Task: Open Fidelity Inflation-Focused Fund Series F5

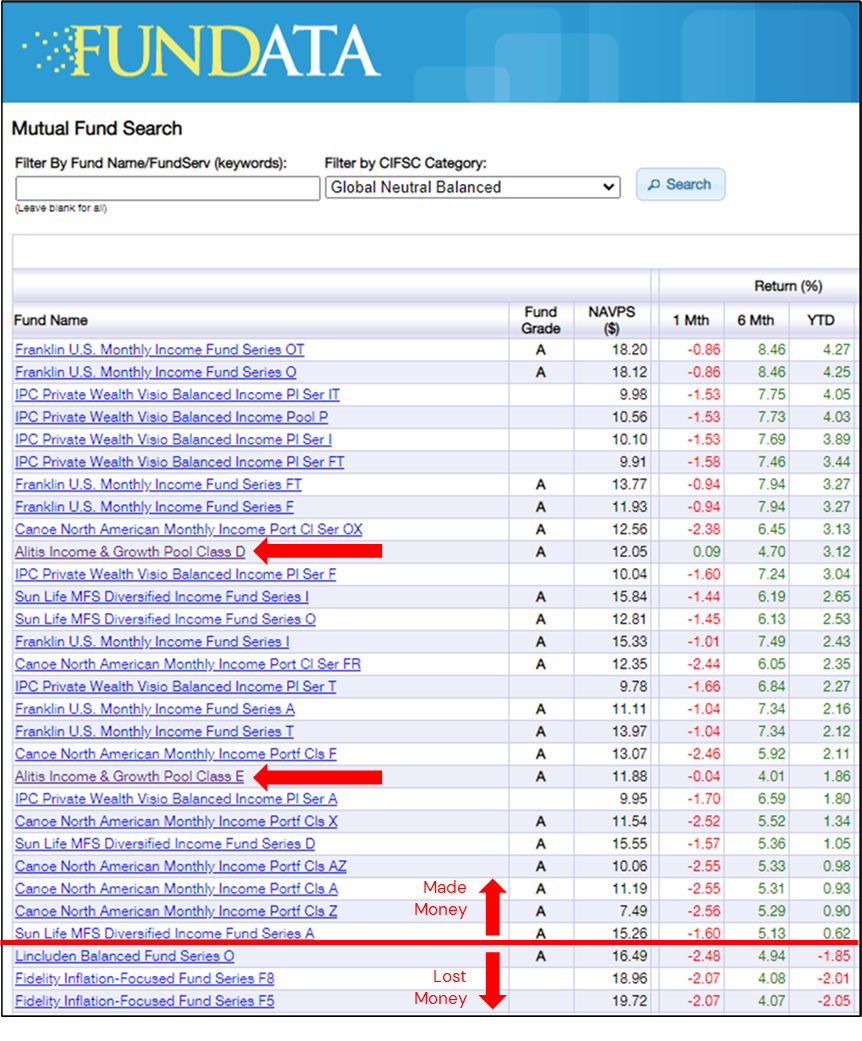Action: click(x=144, y=1001)
